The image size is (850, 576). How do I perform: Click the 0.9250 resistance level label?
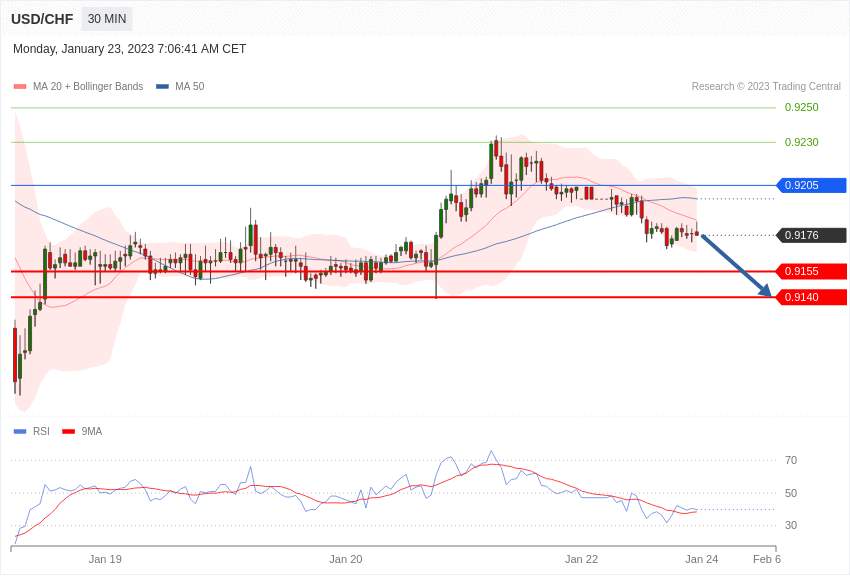[x=802, y=107]
